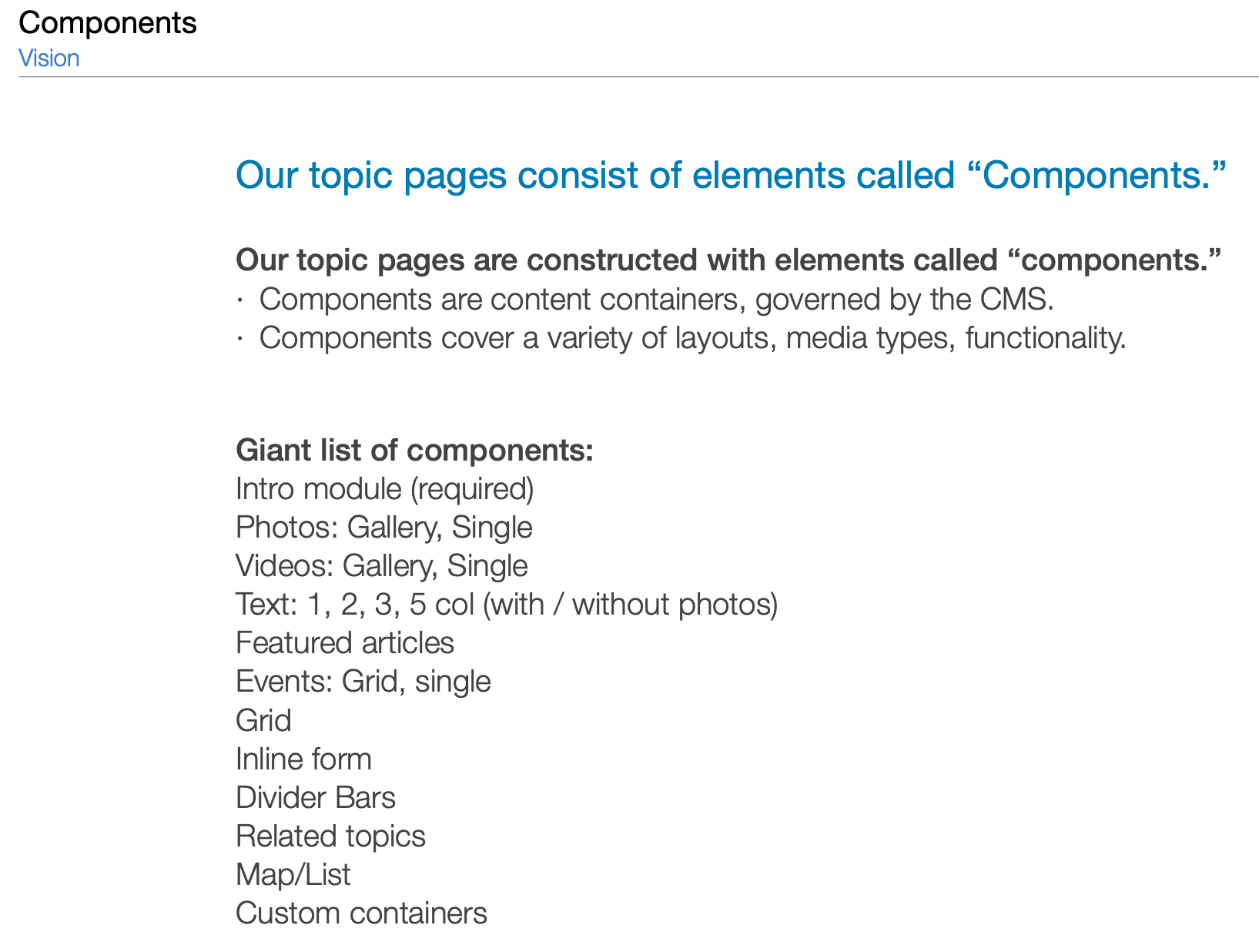The width and height of the screenshot is (1259, 952).
Task: Select 'Intro module (required)' list item
Action: (x=384, y=489)
